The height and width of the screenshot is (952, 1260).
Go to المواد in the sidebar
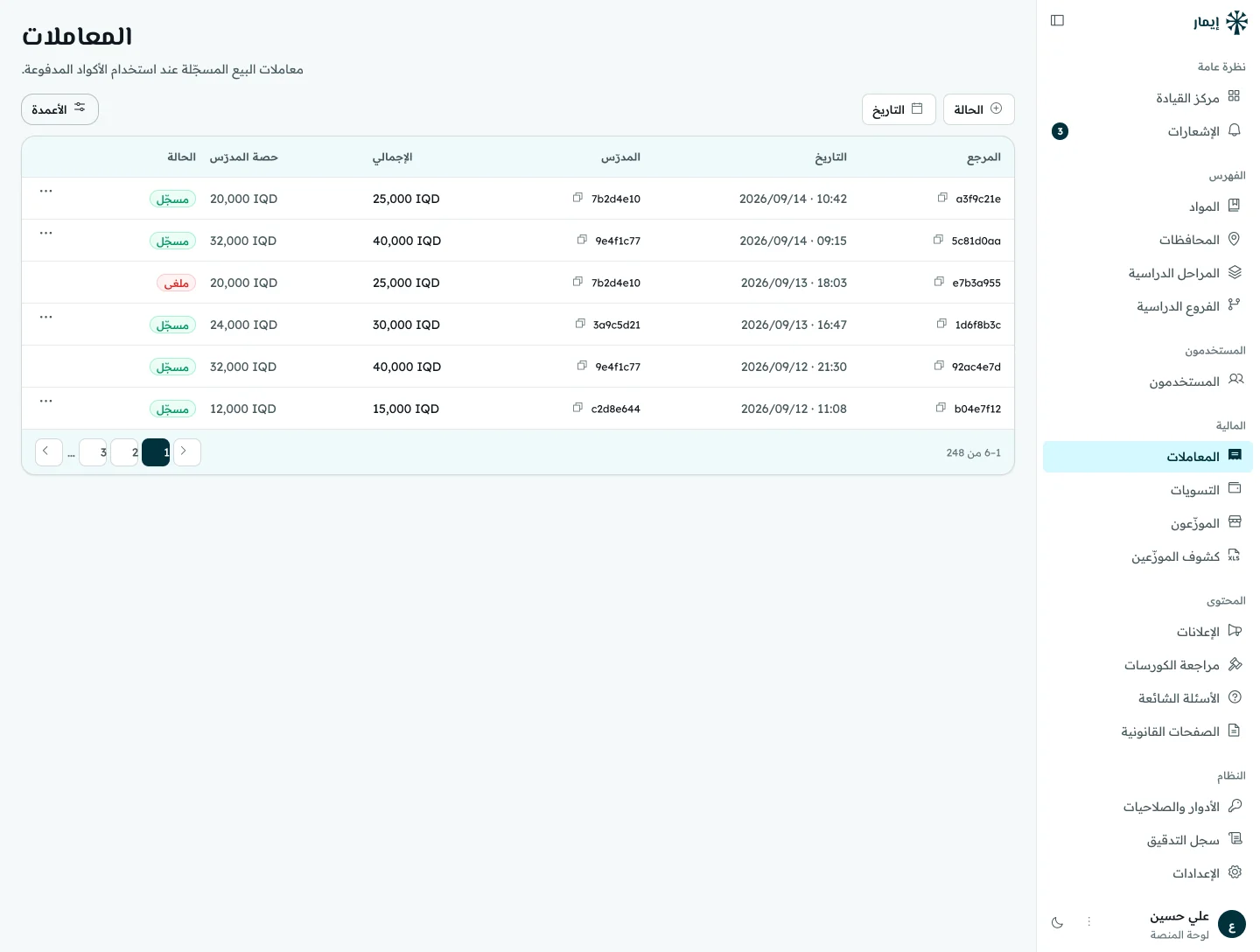pyautogui.click(x=1148, y=206)
